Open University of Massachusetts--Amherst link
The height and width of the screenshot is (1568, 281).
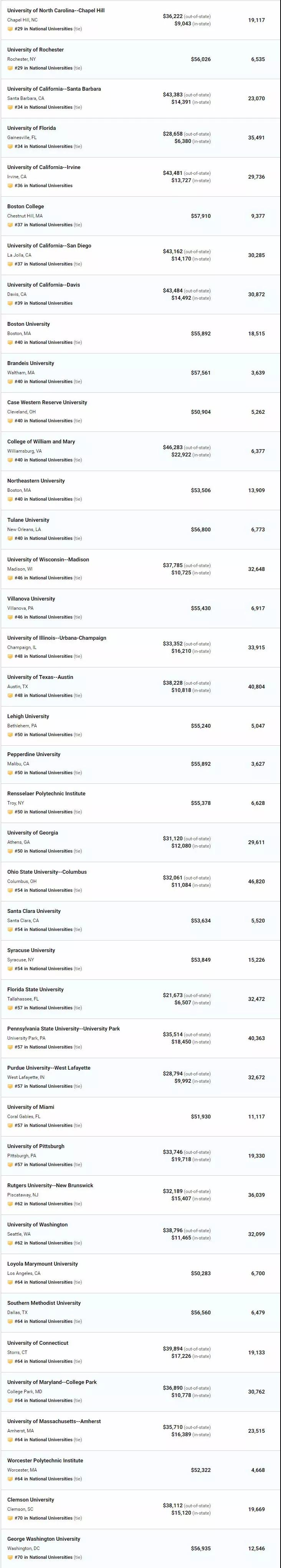click(x=54, y=1421)
